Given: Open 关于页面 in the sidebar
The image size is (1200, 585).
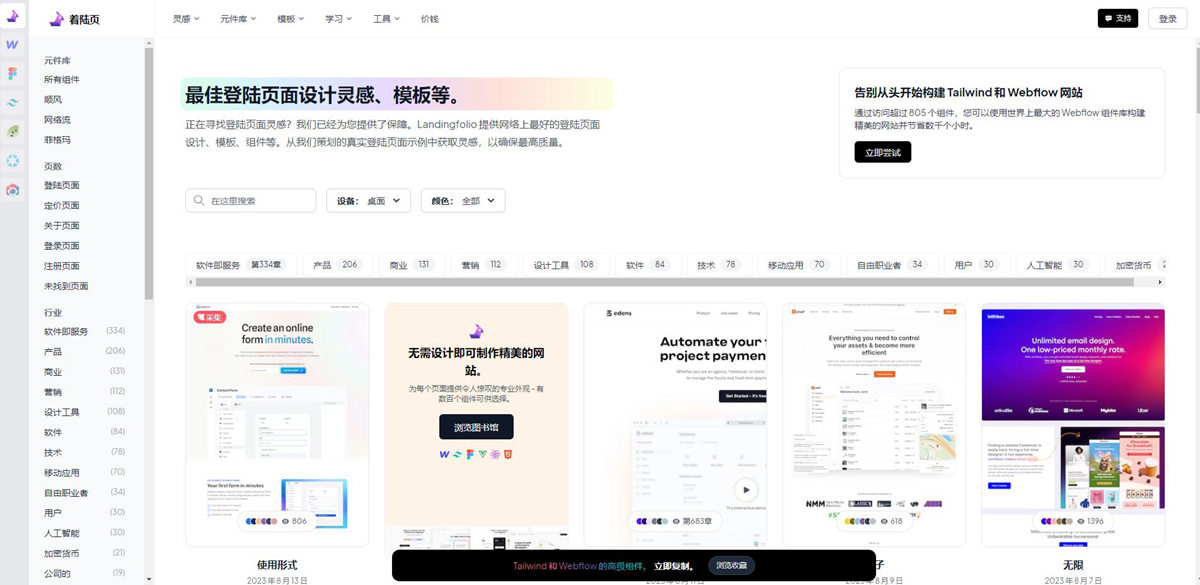Looking at the screenshot, I should coord(62,226).
